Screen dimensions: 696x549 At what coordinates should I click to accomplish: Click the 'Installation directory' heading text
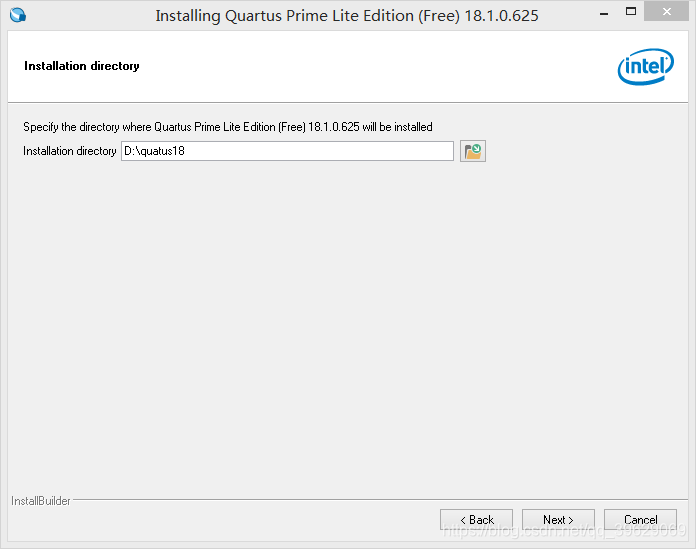pos(82,66)
